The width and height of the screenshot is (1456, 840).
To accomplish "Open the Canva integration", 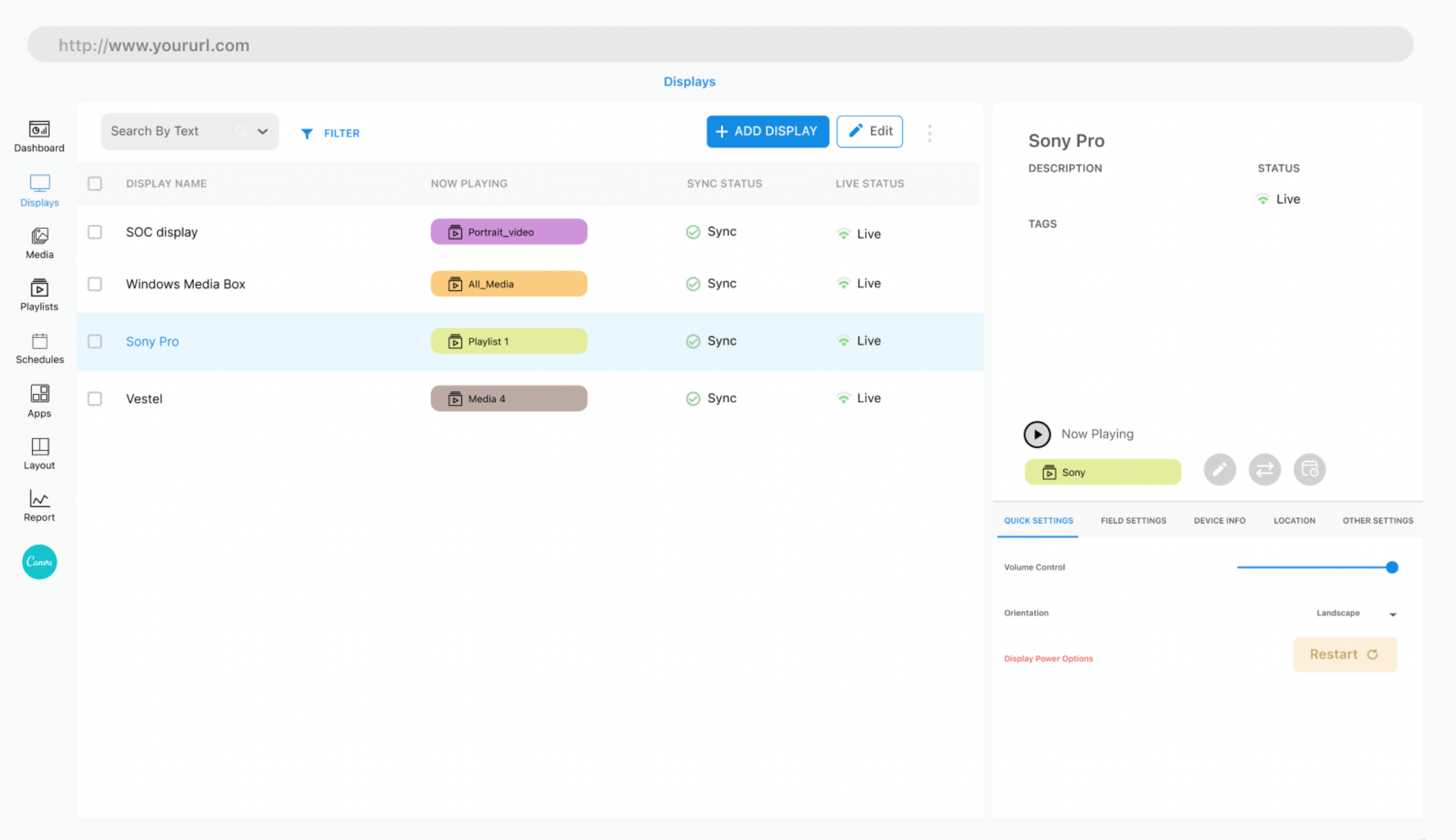I will pos(39,562).
